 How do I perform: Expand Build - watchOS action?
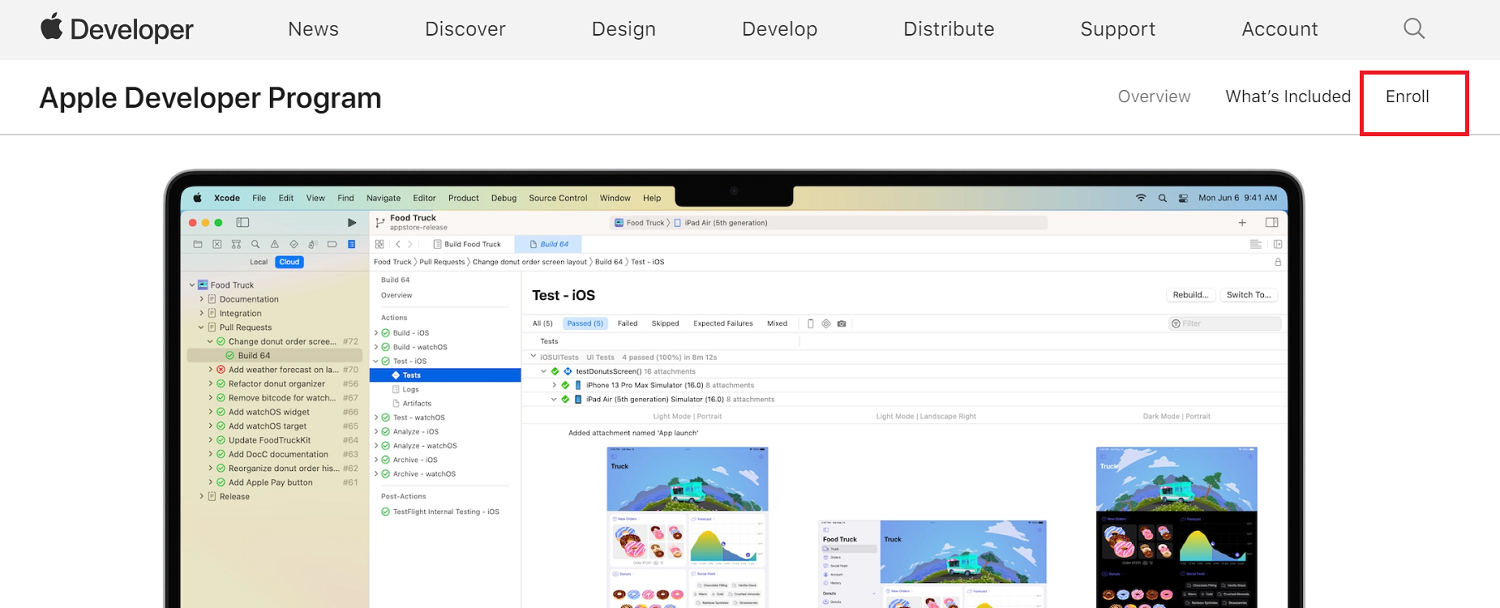coord(376,347)
